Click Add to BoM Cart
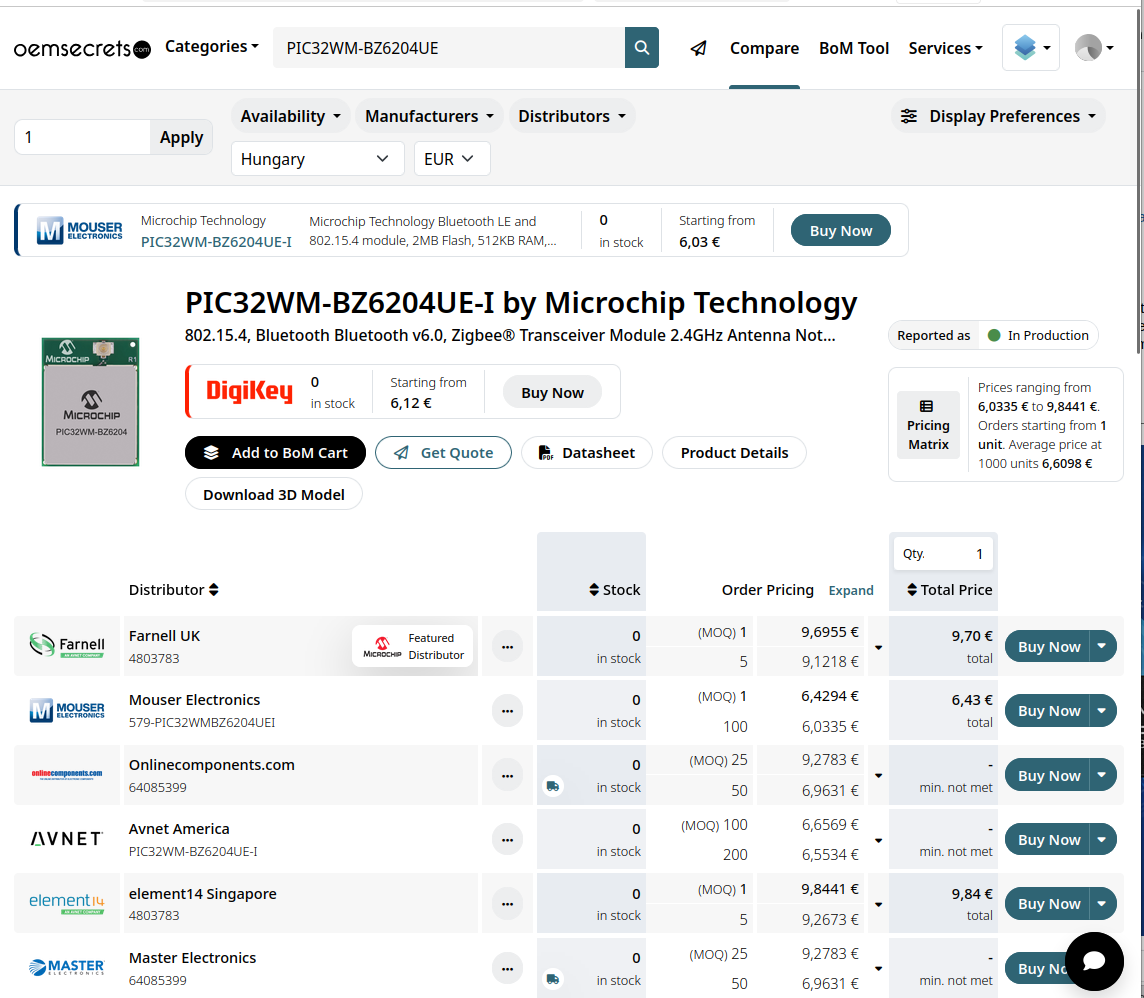Viewport: 1144px width, 998px height. click(x=275, y=453)
